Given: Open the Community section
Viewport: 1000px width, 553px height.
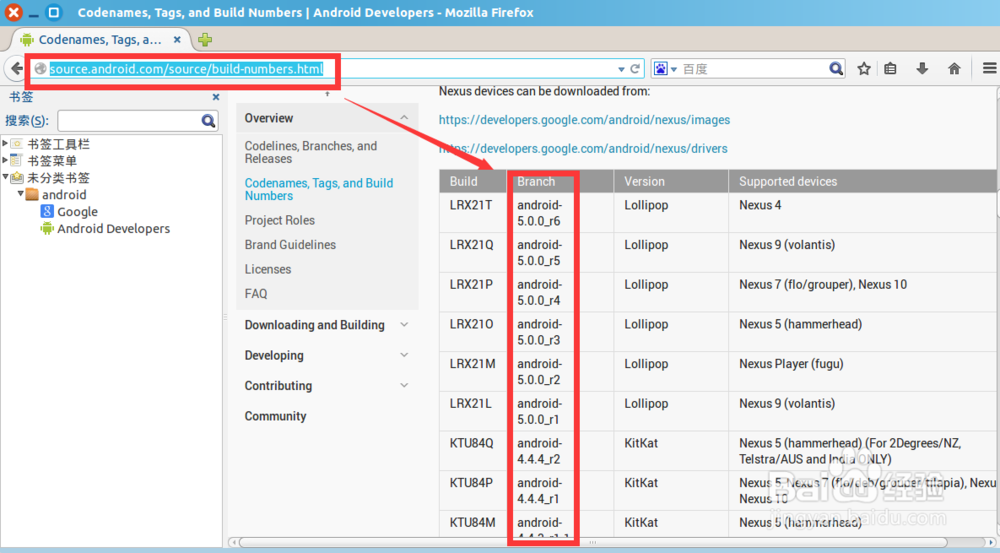Looking at the screenshot, I should click(x=276, y=416).
